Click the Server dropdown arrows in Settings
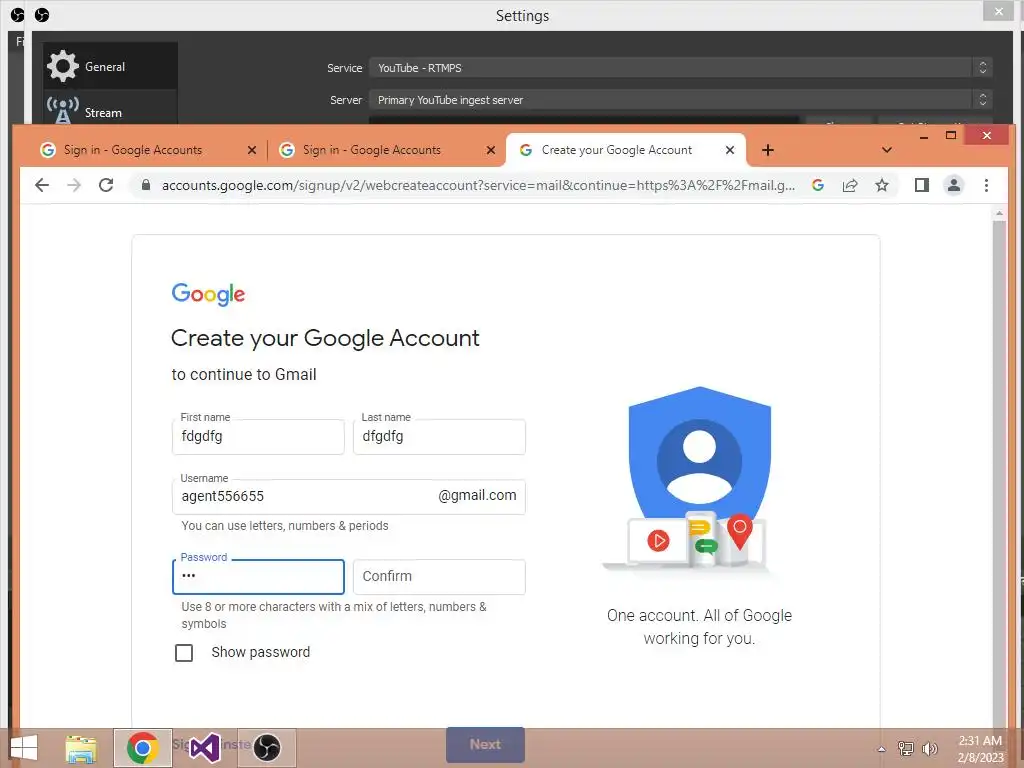The height and width of the screenshot is (768, 1024). click(x=982, y=100)
